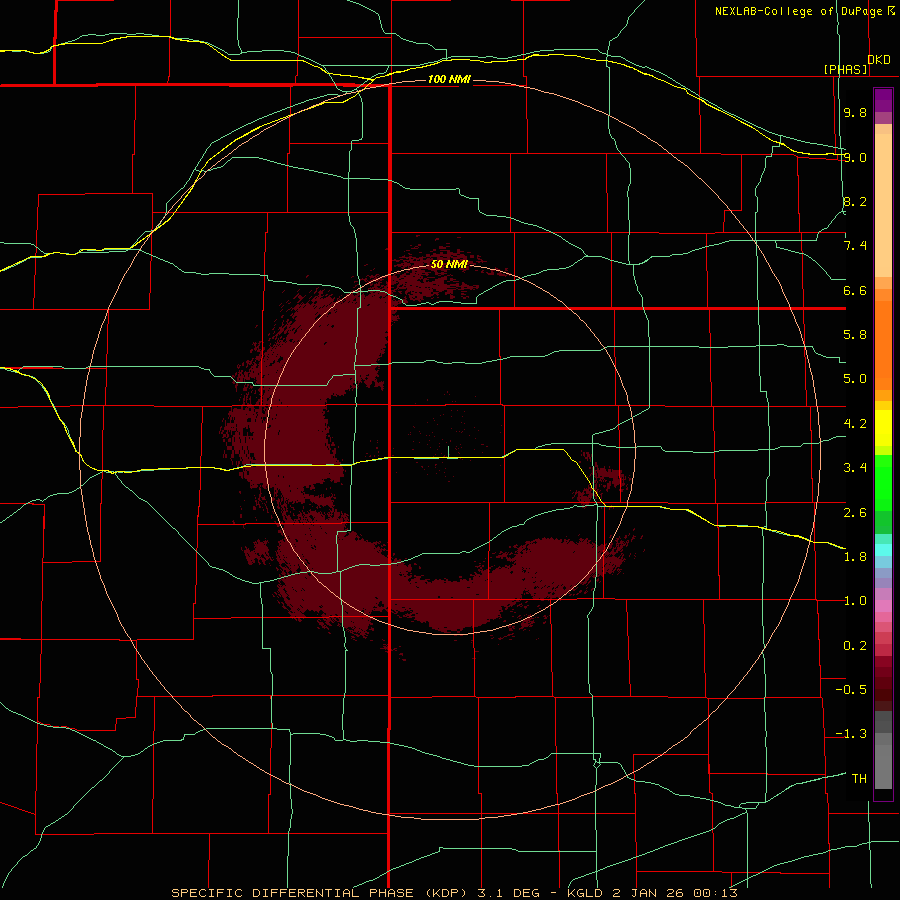Click the NEXLAB-College of DuPage label
This screenshot has height=900, width=900.
click(x=798, y=11)
